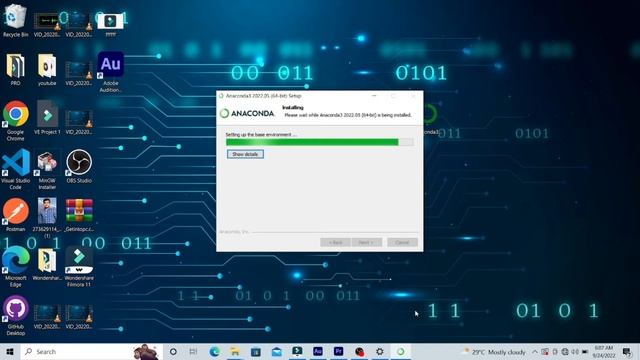Minimize the Anaconda3 Setup window
This screenshot has height=360, width=640.
tap(374, 96)
